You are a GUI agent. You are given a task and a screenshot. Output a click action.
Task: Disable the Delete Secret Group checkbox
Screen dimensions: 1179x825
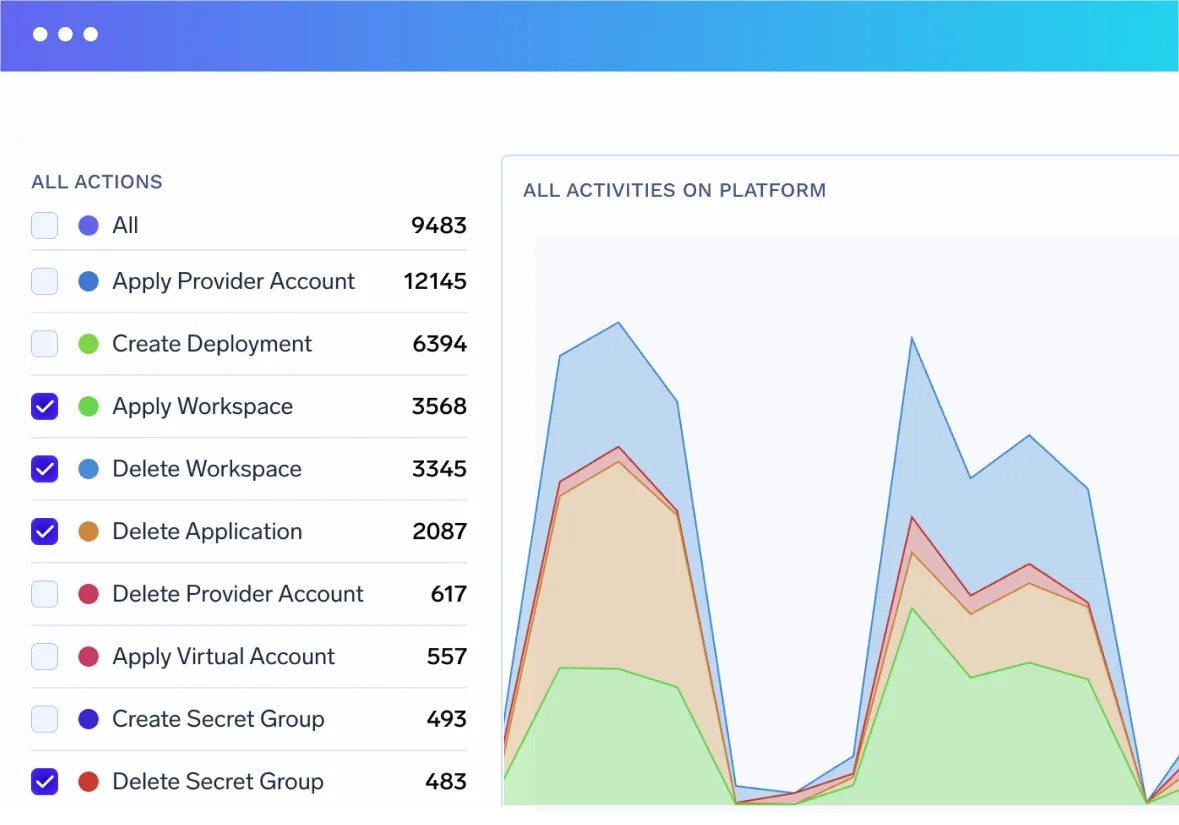[45, 782]
